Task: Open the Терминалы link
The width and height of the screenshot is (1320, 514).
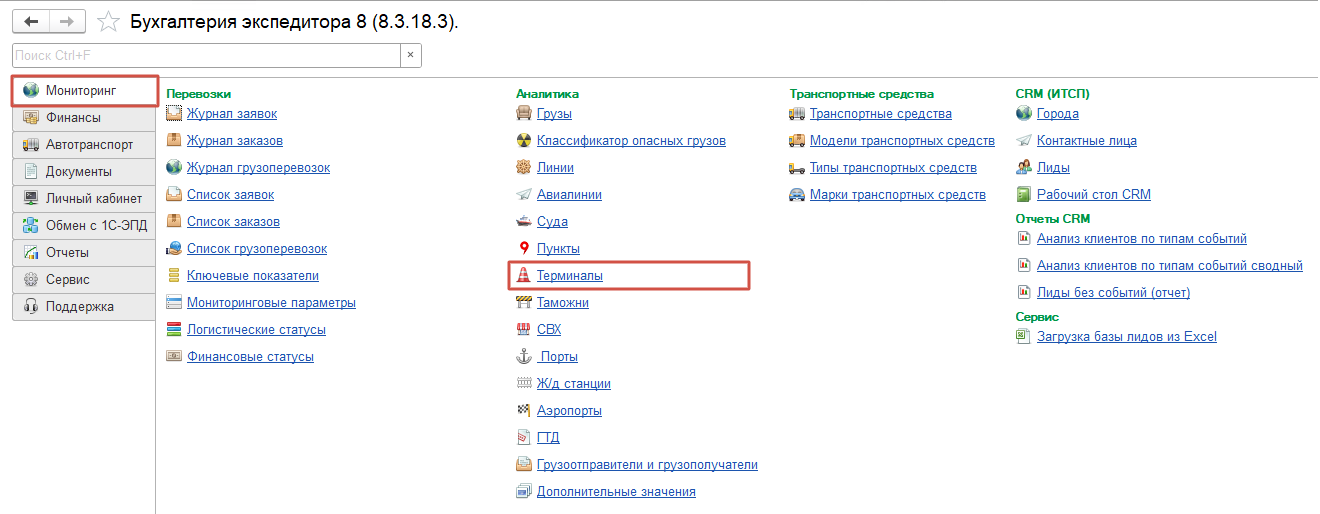Action: tap(570, 275)
